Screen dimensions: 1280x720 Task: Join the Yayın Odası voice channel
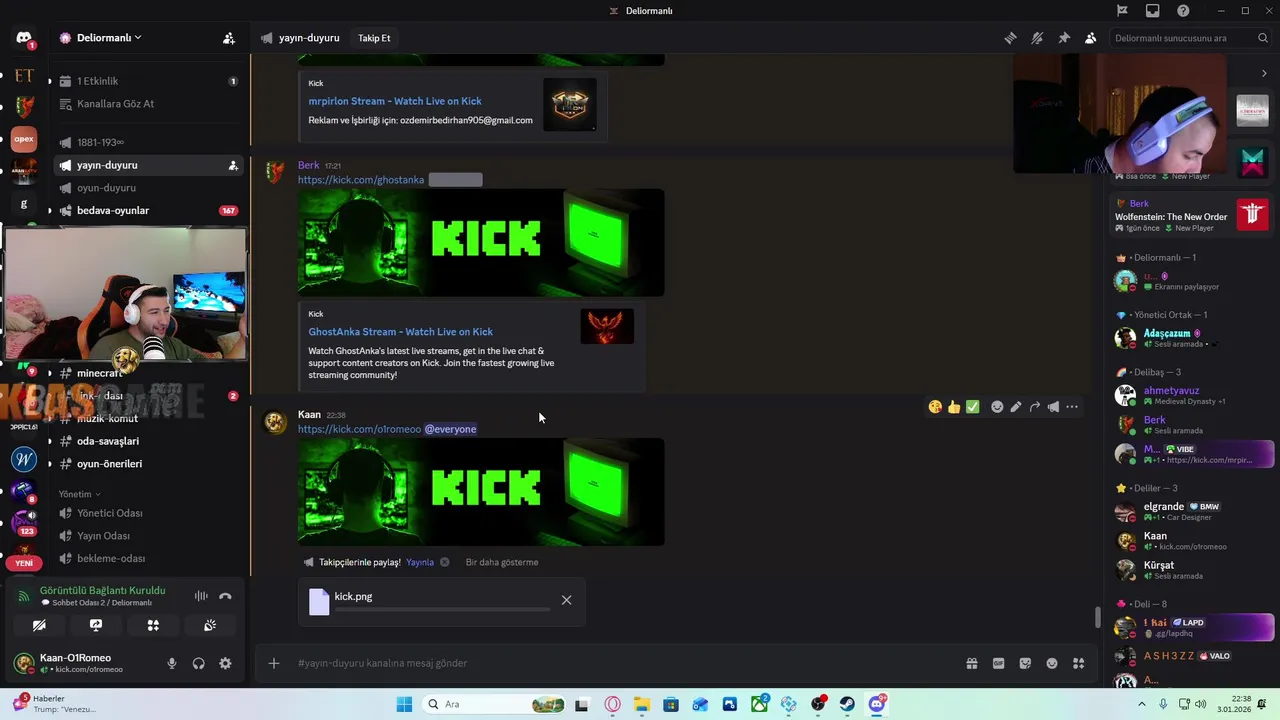148,536
